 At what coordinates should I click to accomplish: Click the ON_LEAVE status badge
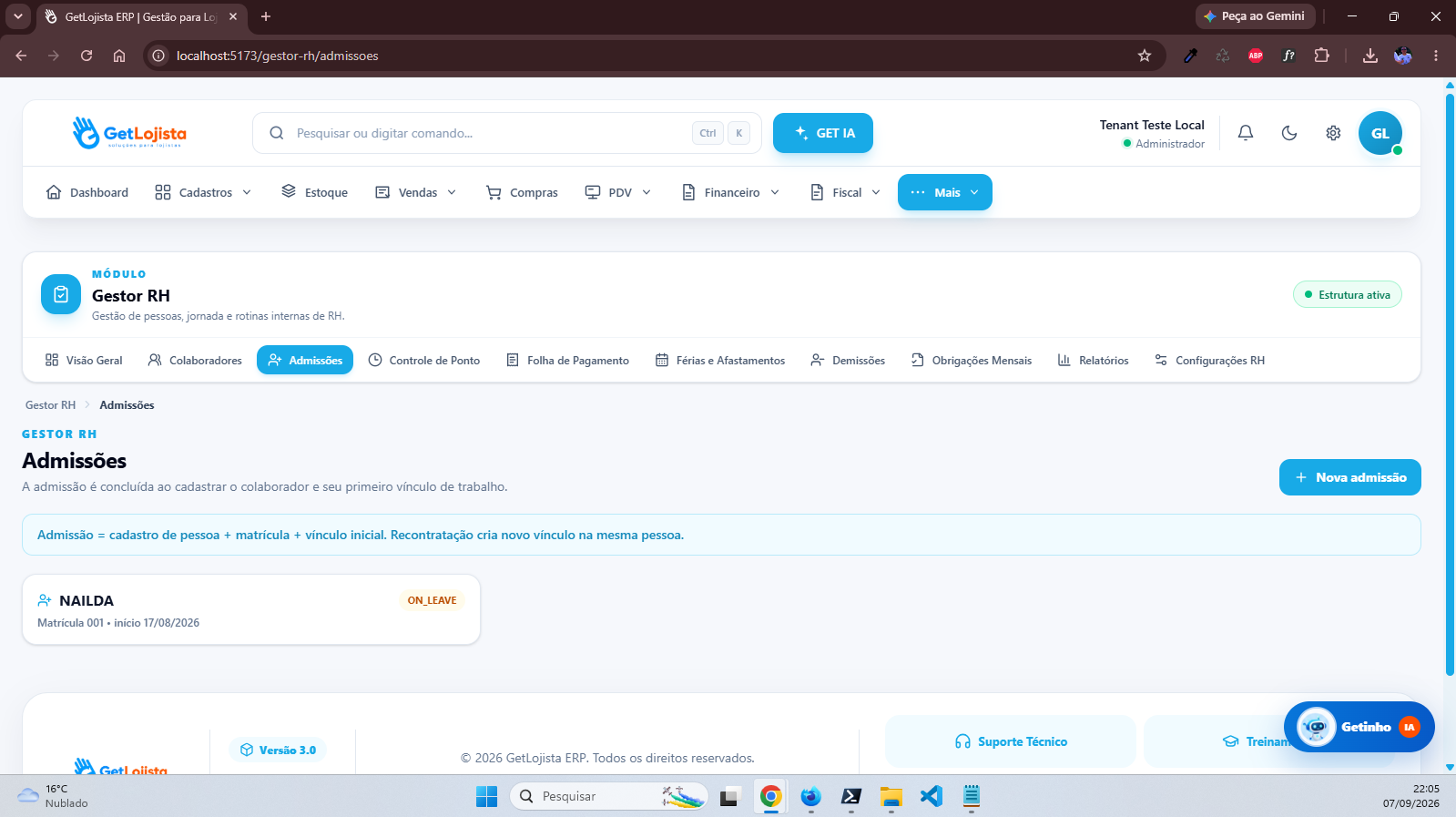[433, 600]
